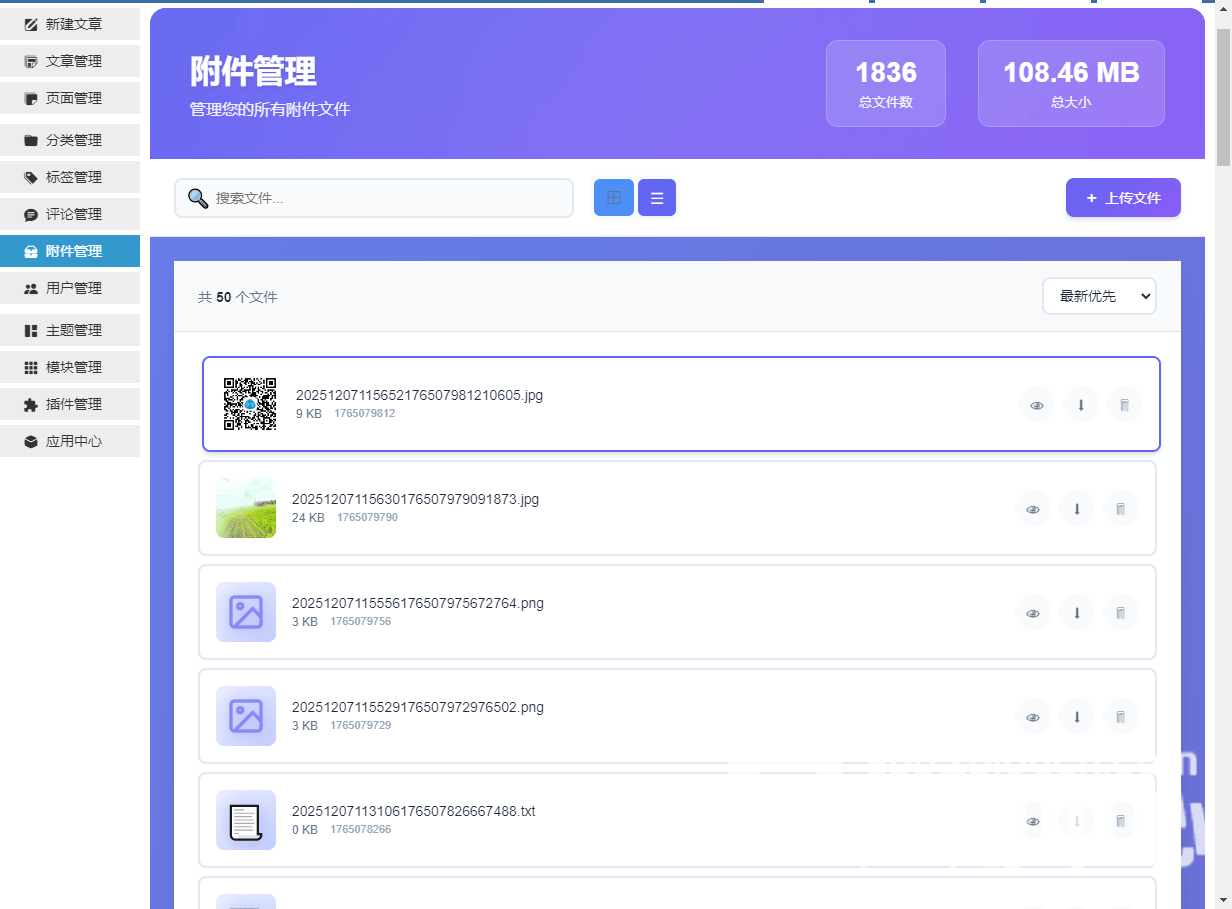Go to 插件管理 in sidebar

[70, 404]
